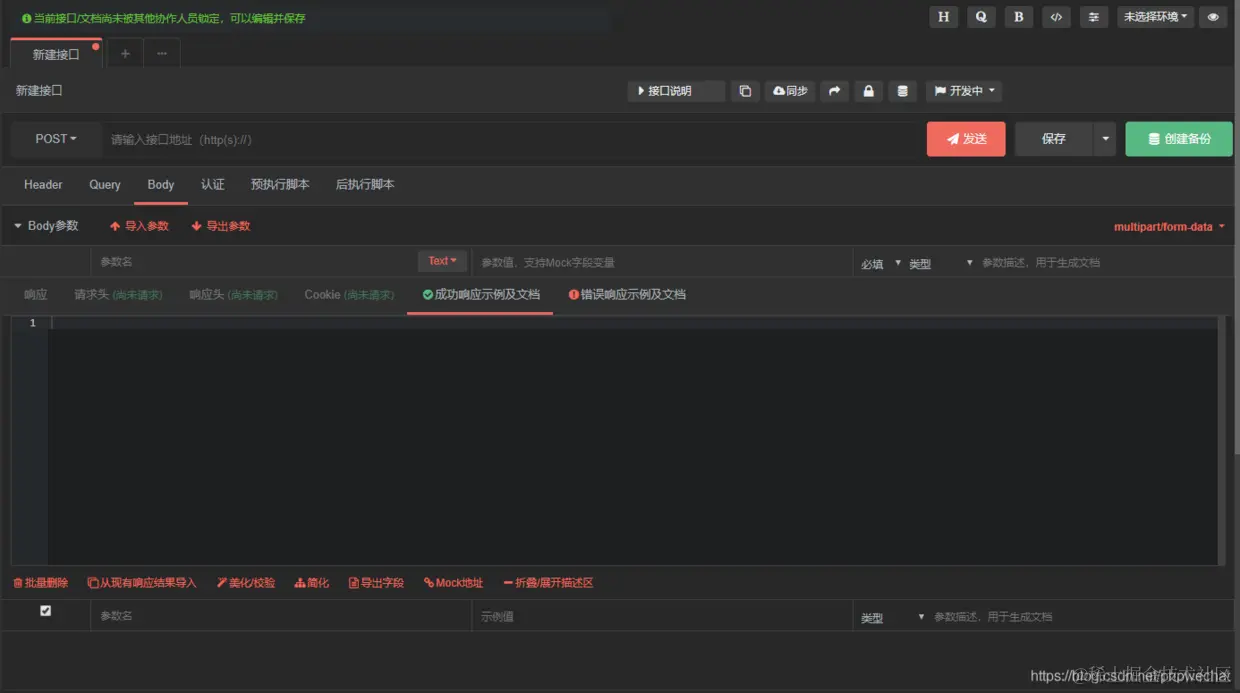The height and width of the screenshot is (693, 1240).
Task: Click 导出参数 export parameters
Action: 221,226
